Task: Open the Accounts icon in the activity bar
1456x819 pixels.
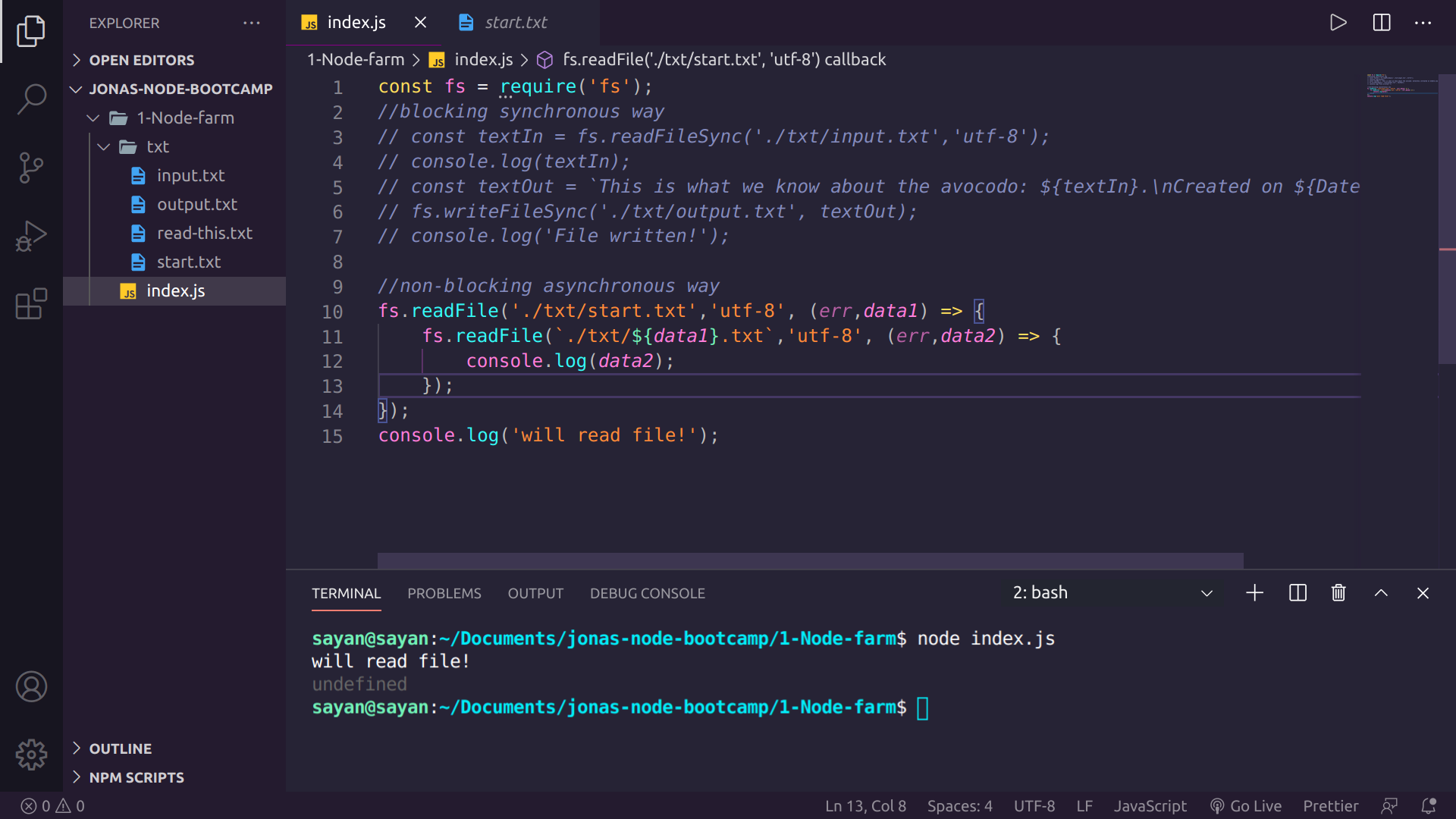Action: tap(31, 686)
